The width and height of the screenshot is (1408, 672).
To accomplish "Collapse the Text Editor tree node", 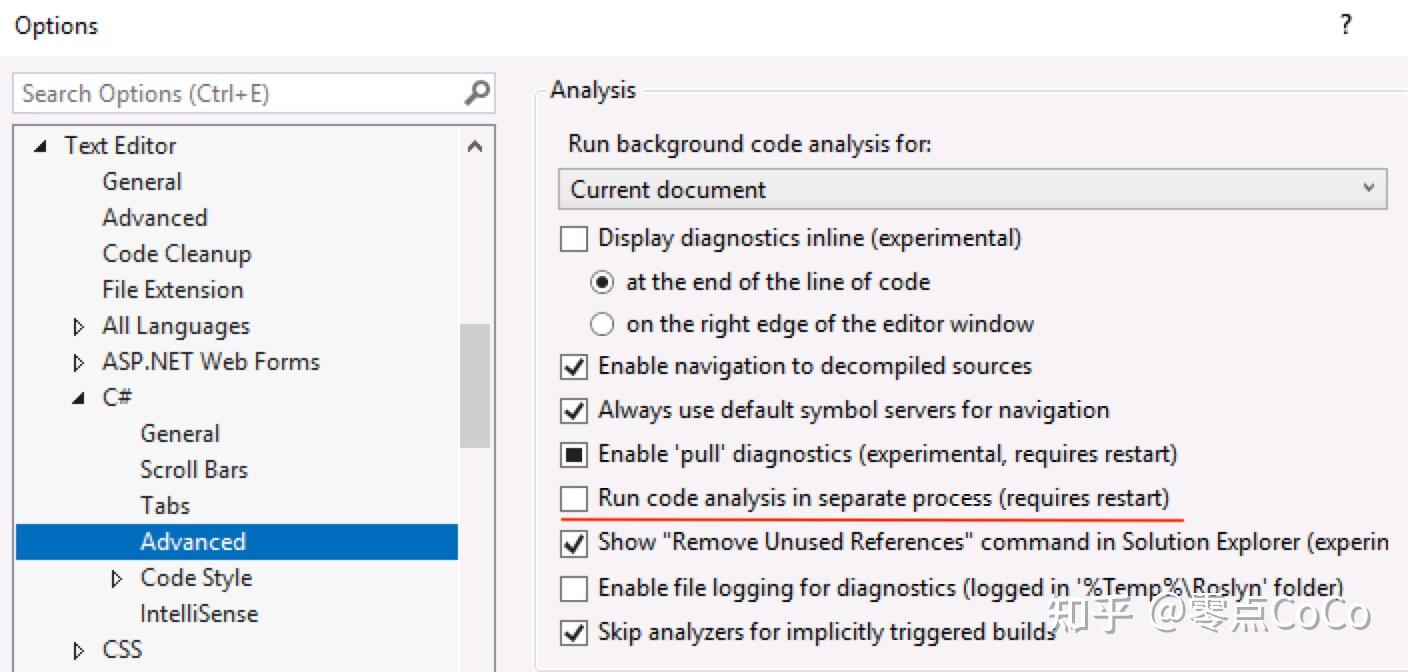I will 39,145.
